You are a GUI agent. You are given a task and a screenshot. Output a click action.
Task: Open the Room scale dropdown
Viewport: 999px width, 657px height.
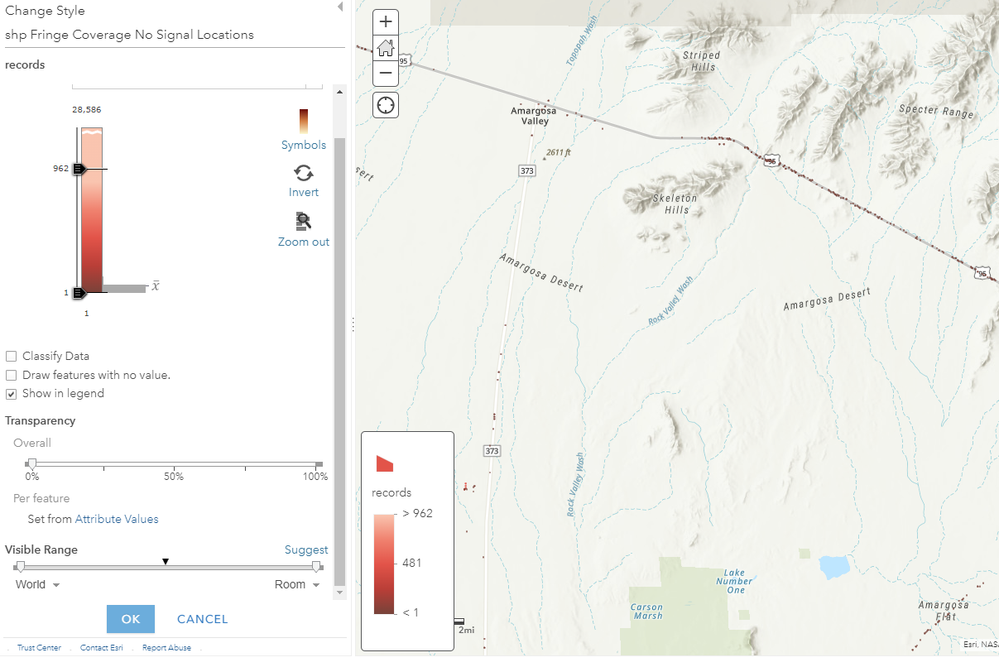(x=297, y=585)
